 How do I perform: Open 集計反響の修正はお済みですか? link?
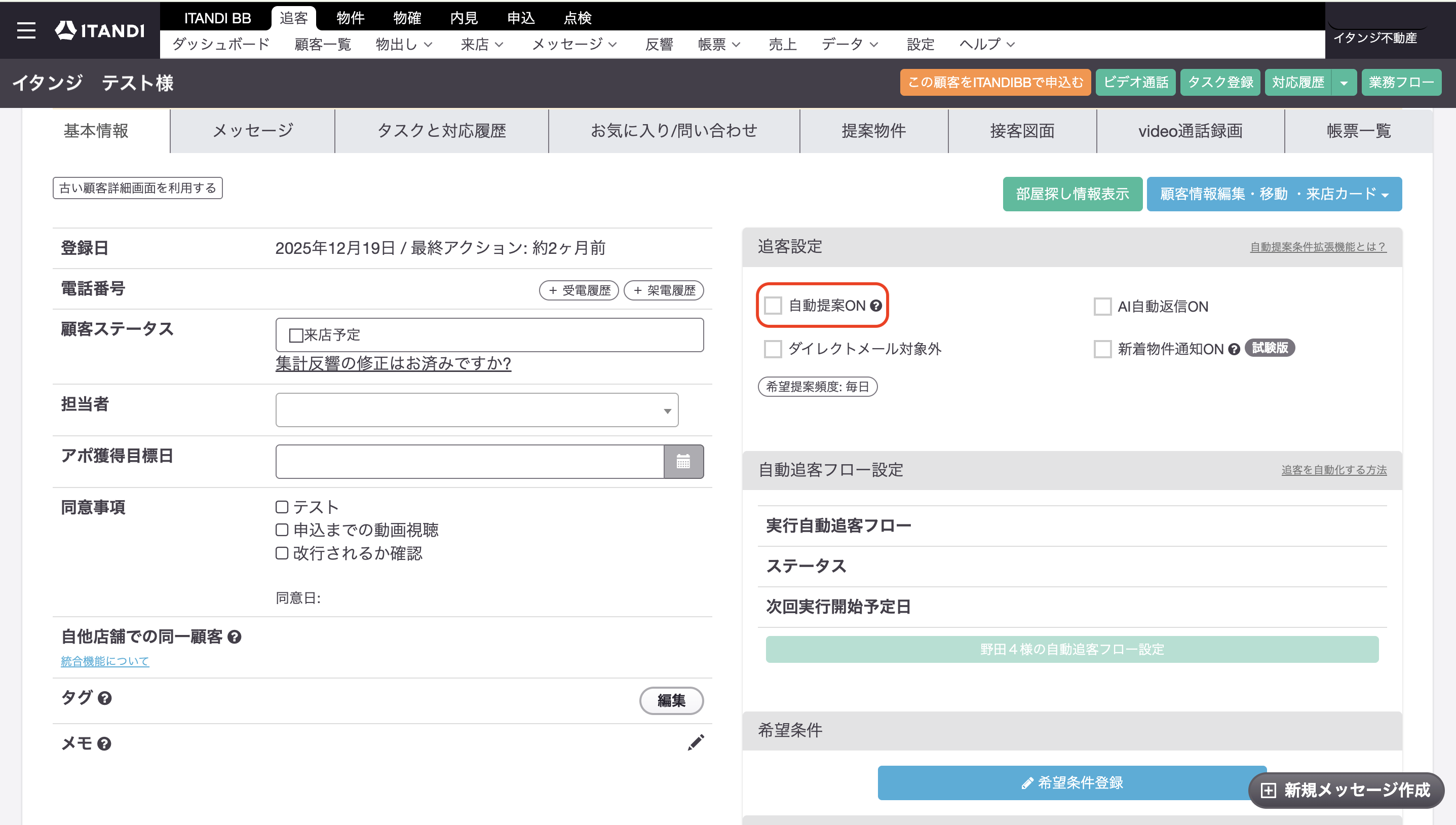point(394,364)
